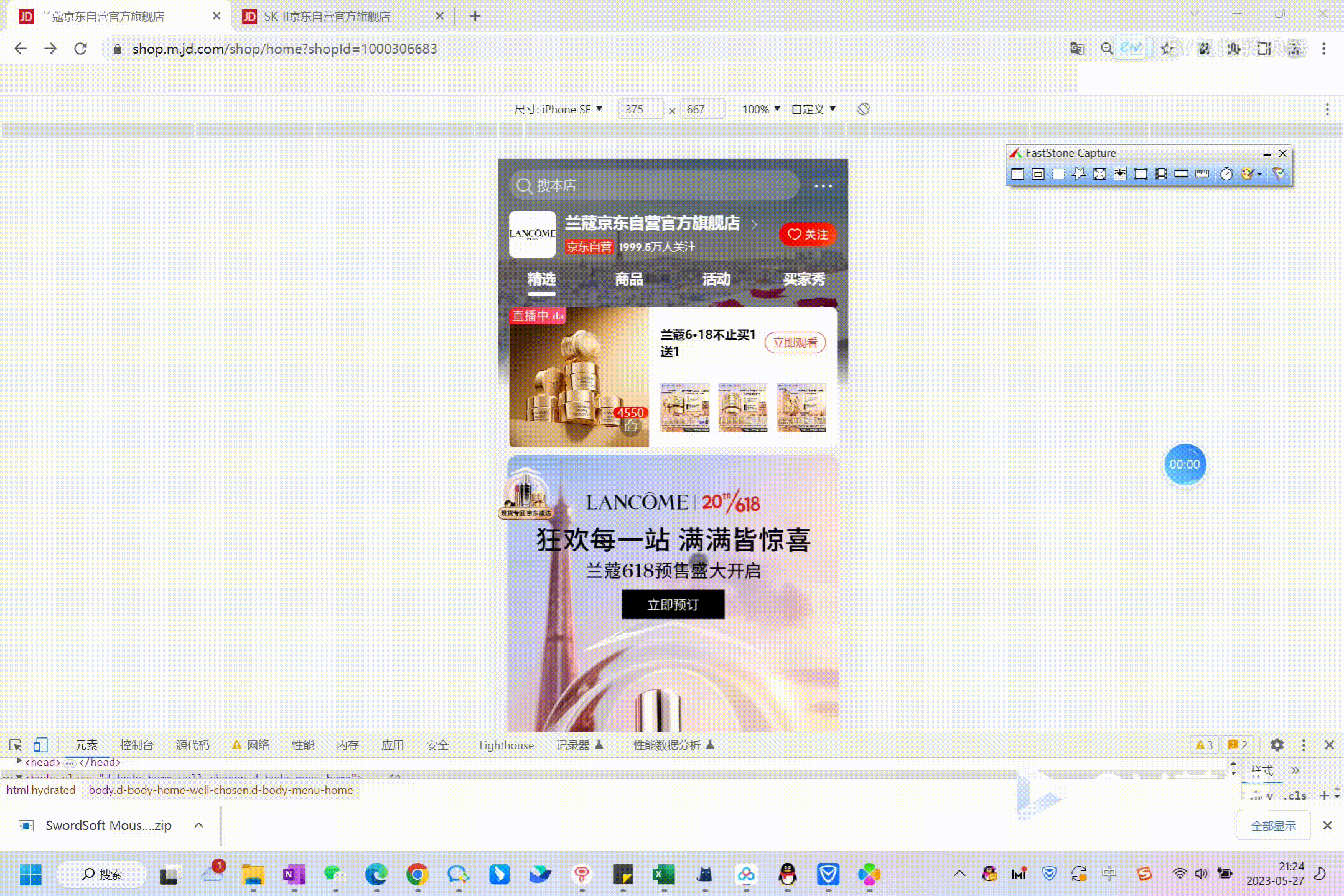Click the 立即预订 button on banner
The height and width of the screenshot is (896, 1344).
point(673,605)
